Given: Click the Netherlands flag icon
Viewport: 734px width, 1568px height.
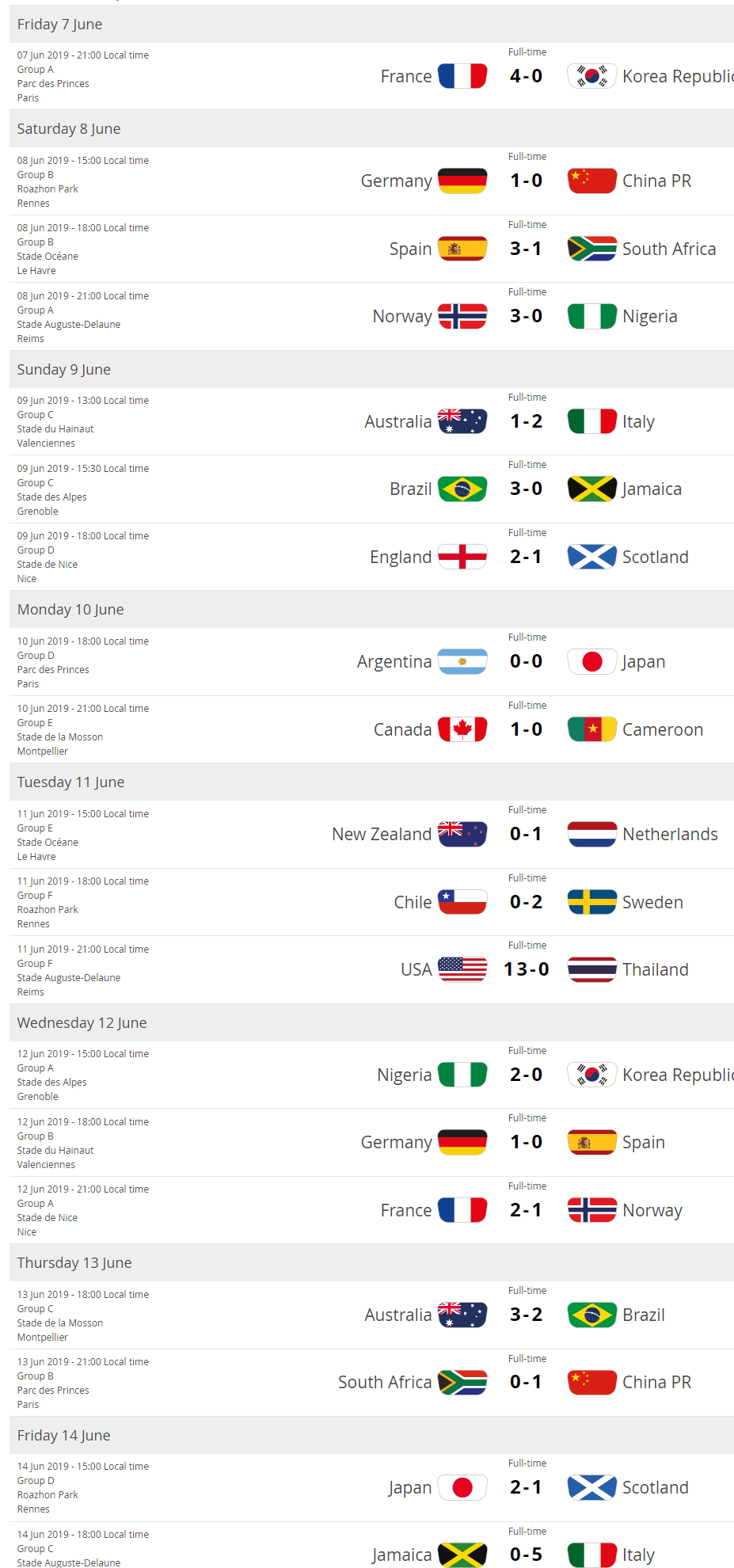Looking at the screenshot, I should click(591, 834).
